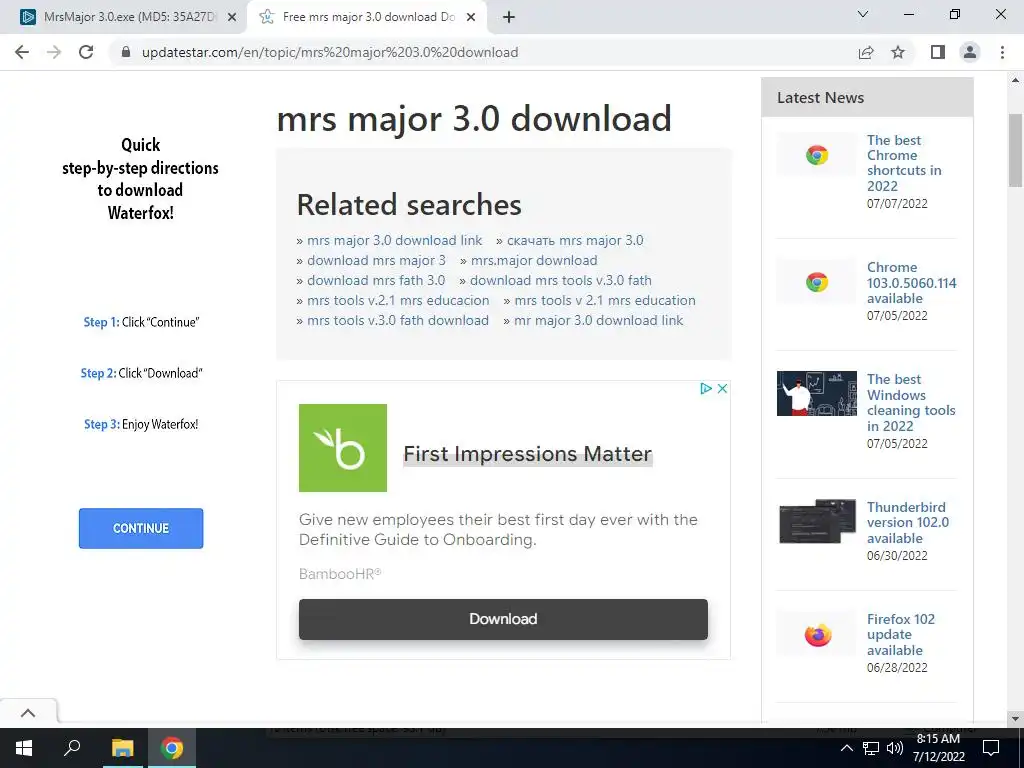Click the forward navigation arrow
This screenshot has height=768, width=1024.
[54, 52]
